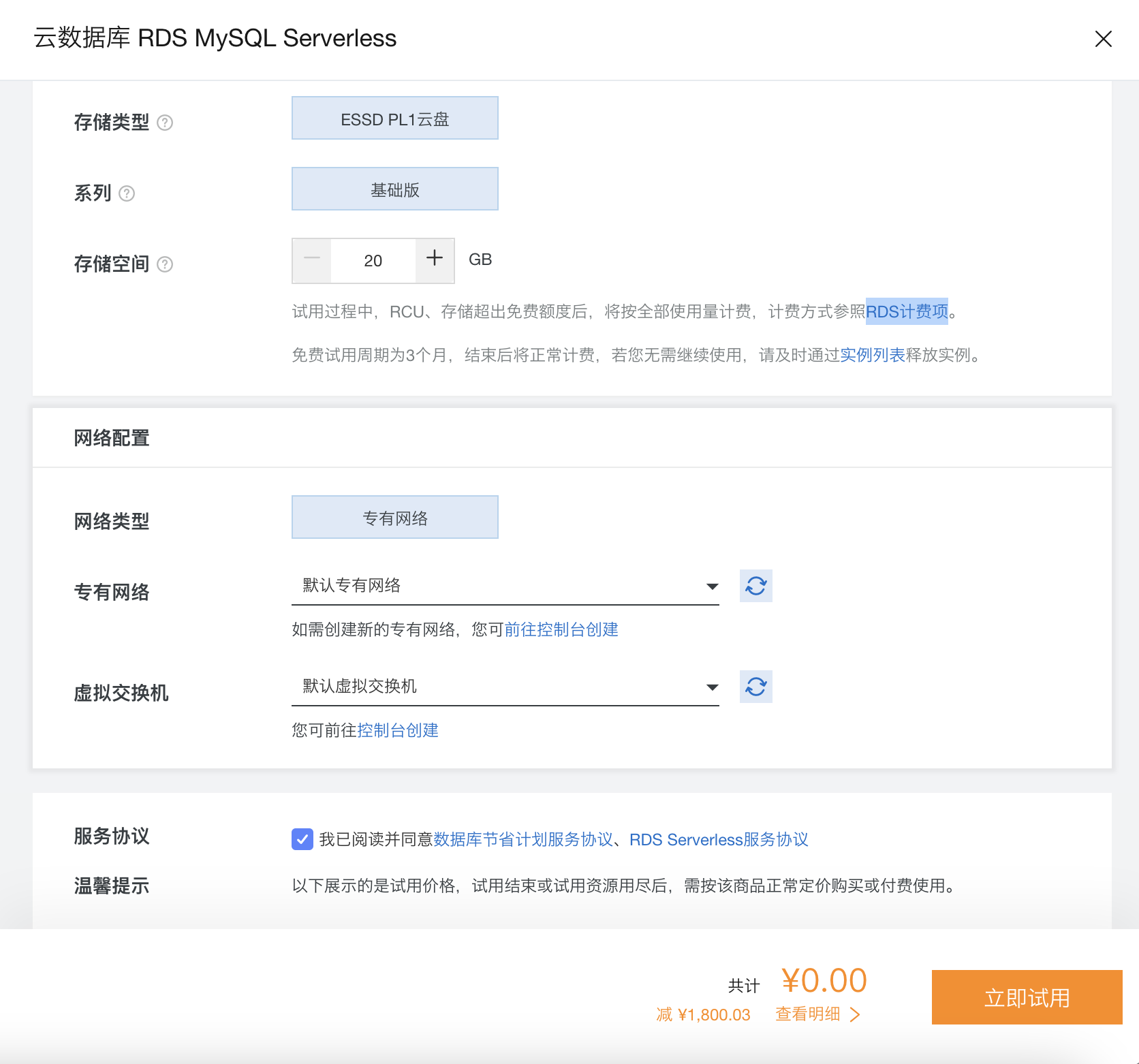The width and height of the screenshot is (1139, 1064).
Task: Click the 立即试用 trial button
Action: coord(1026,997)
